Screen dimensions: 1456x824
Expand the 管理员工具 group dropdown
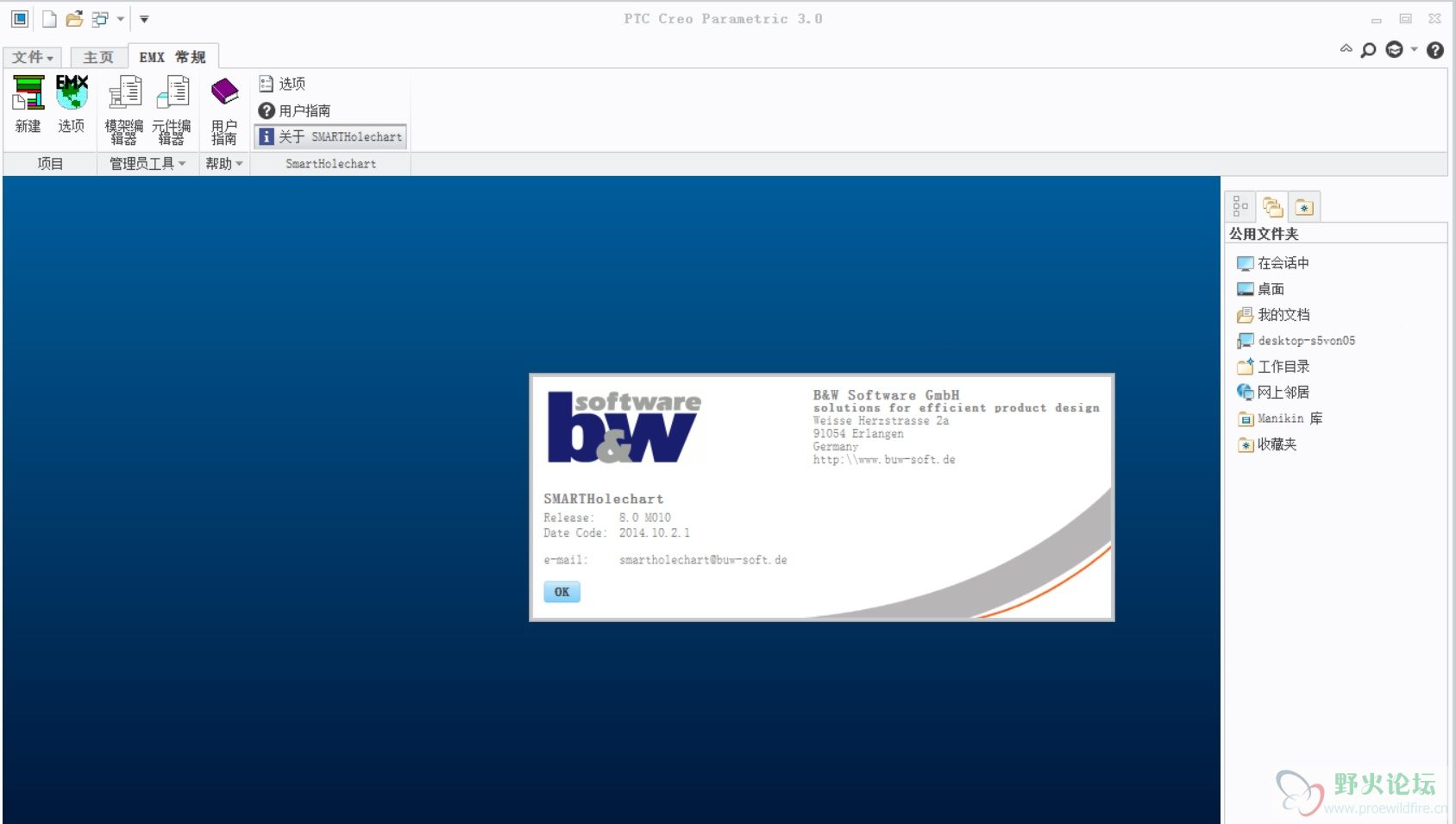tap(147, 163)
